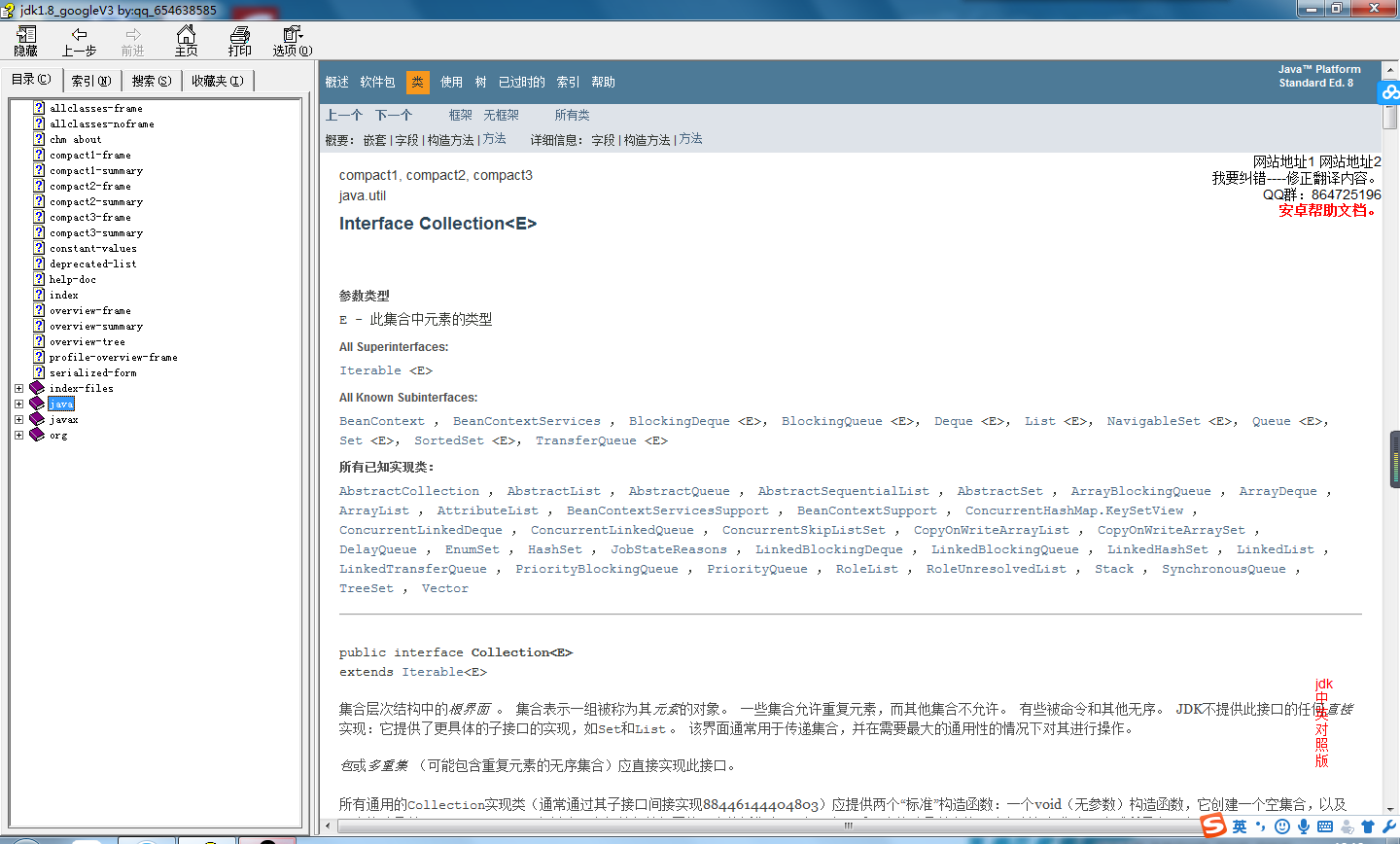Select the constant-values item in the contents tree
This screenshot has width=1400, height=844.
click(x=92, y=248)
